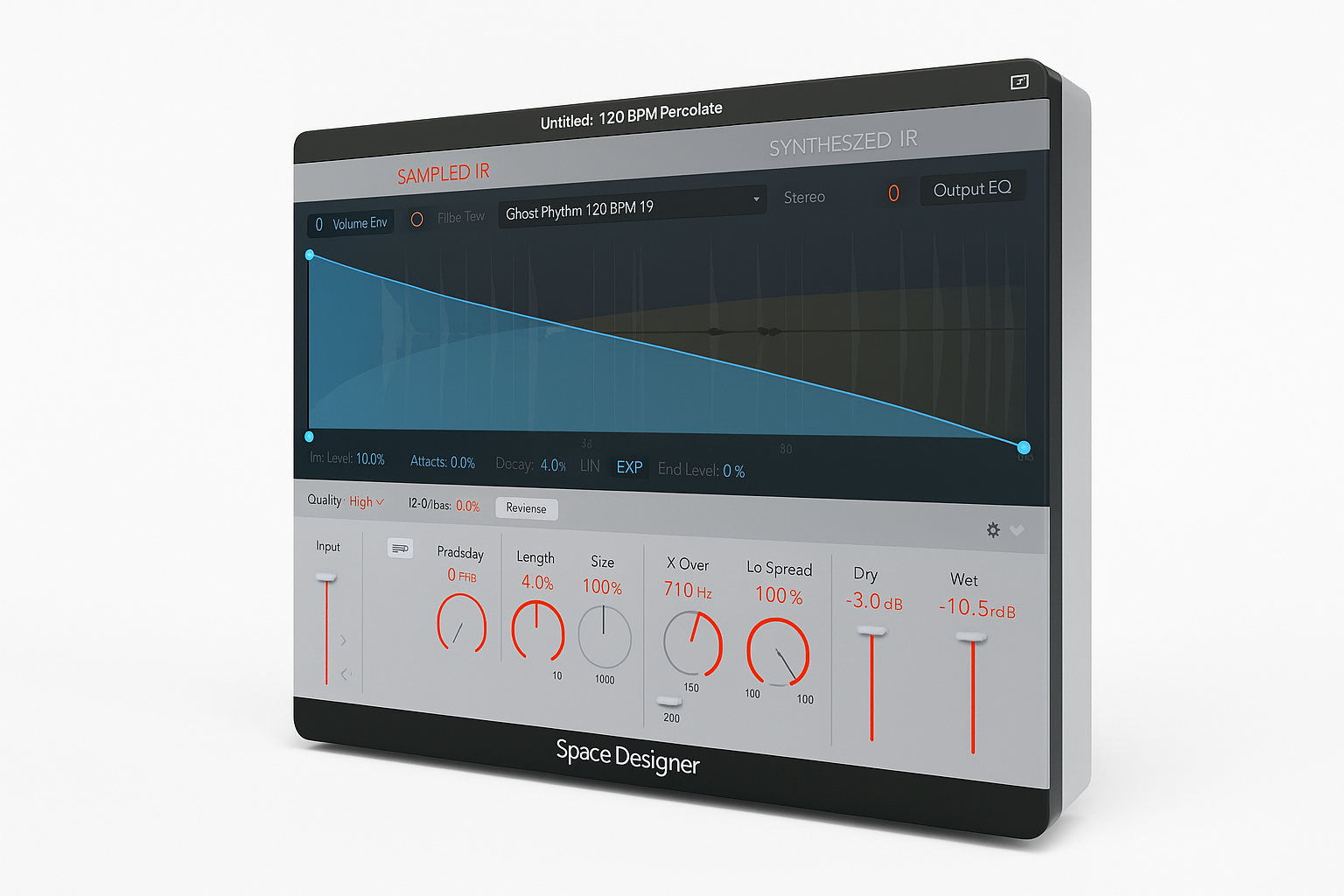Click the Lo Spread knob
1344x896 pixels.
778,652
